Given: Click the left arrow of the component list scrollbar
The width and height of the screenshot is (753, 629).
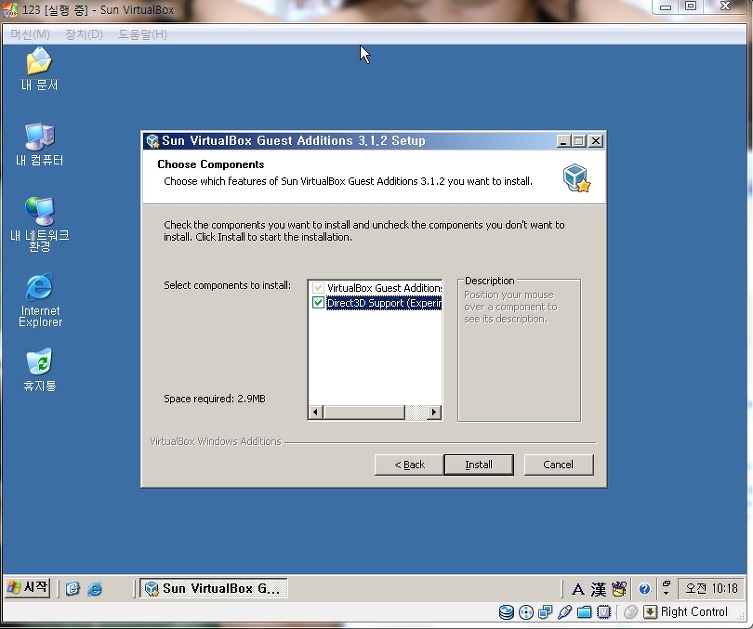Looking at the screenshot, I should (316, 412).
